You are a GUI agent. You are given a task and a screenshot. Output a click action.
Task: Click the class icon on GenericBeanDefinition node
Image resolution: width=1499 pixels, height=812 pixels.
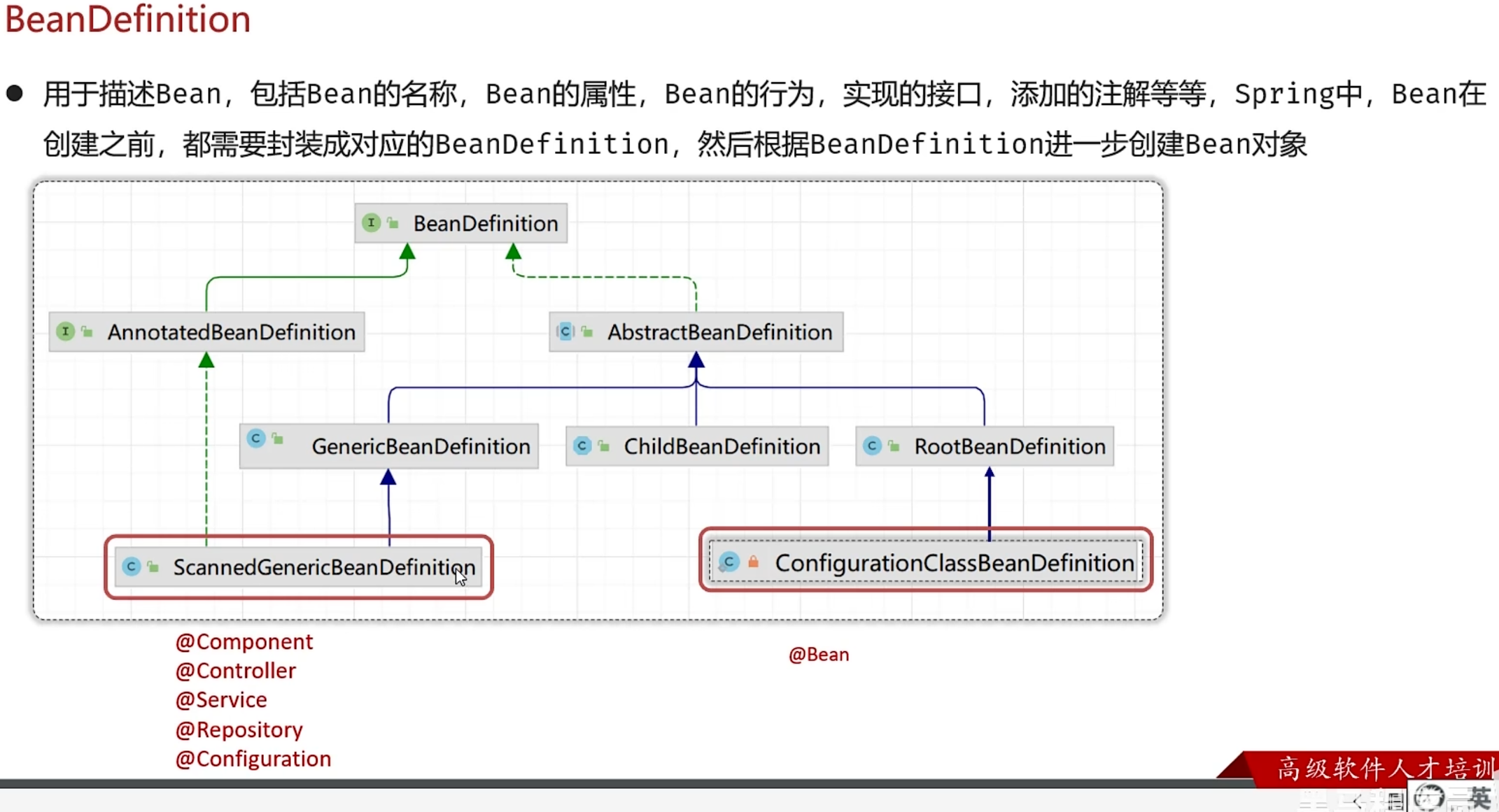[x=256, y=439]
